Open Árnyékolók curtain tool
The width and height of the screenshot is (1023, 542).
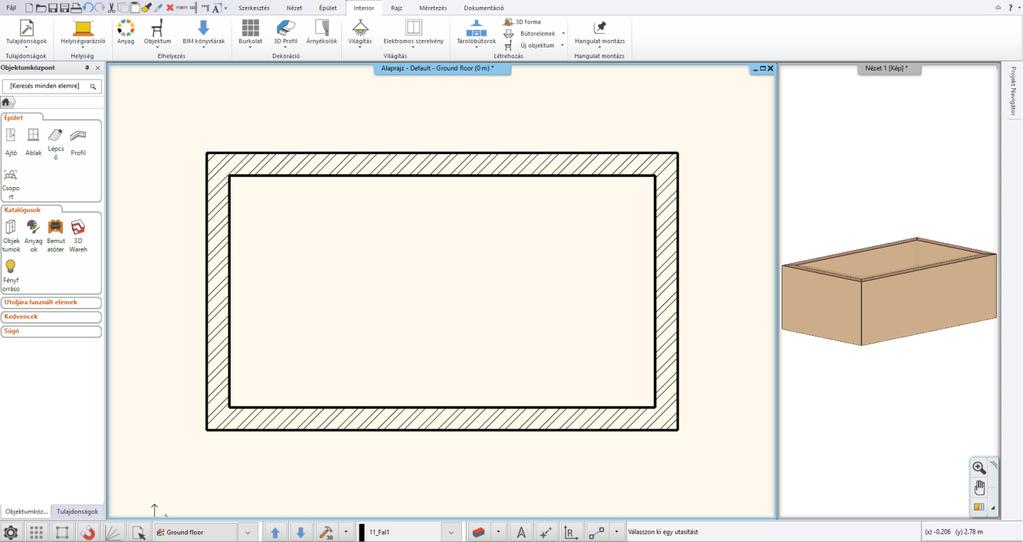pos(322,33)
